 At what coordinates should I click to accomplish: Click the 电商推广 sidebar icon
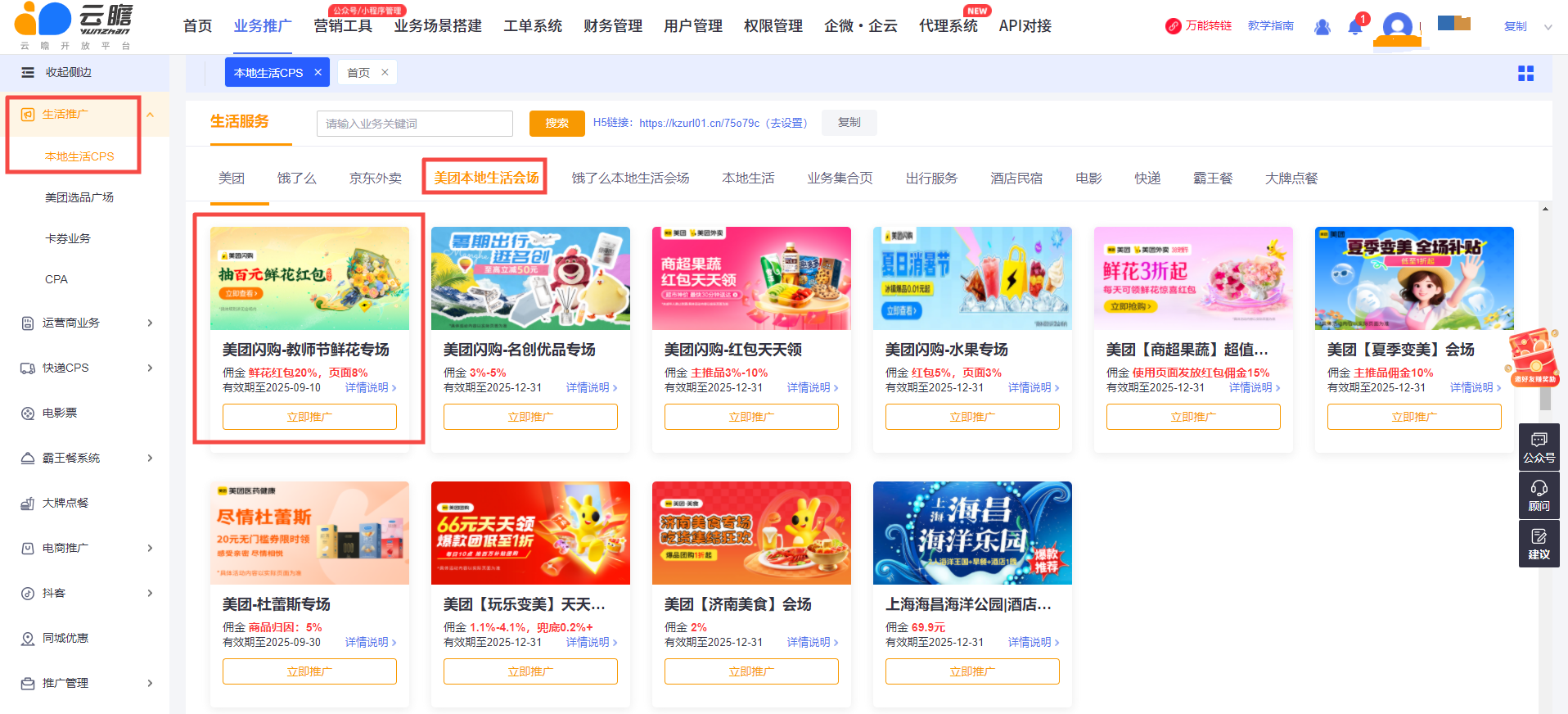28,549
